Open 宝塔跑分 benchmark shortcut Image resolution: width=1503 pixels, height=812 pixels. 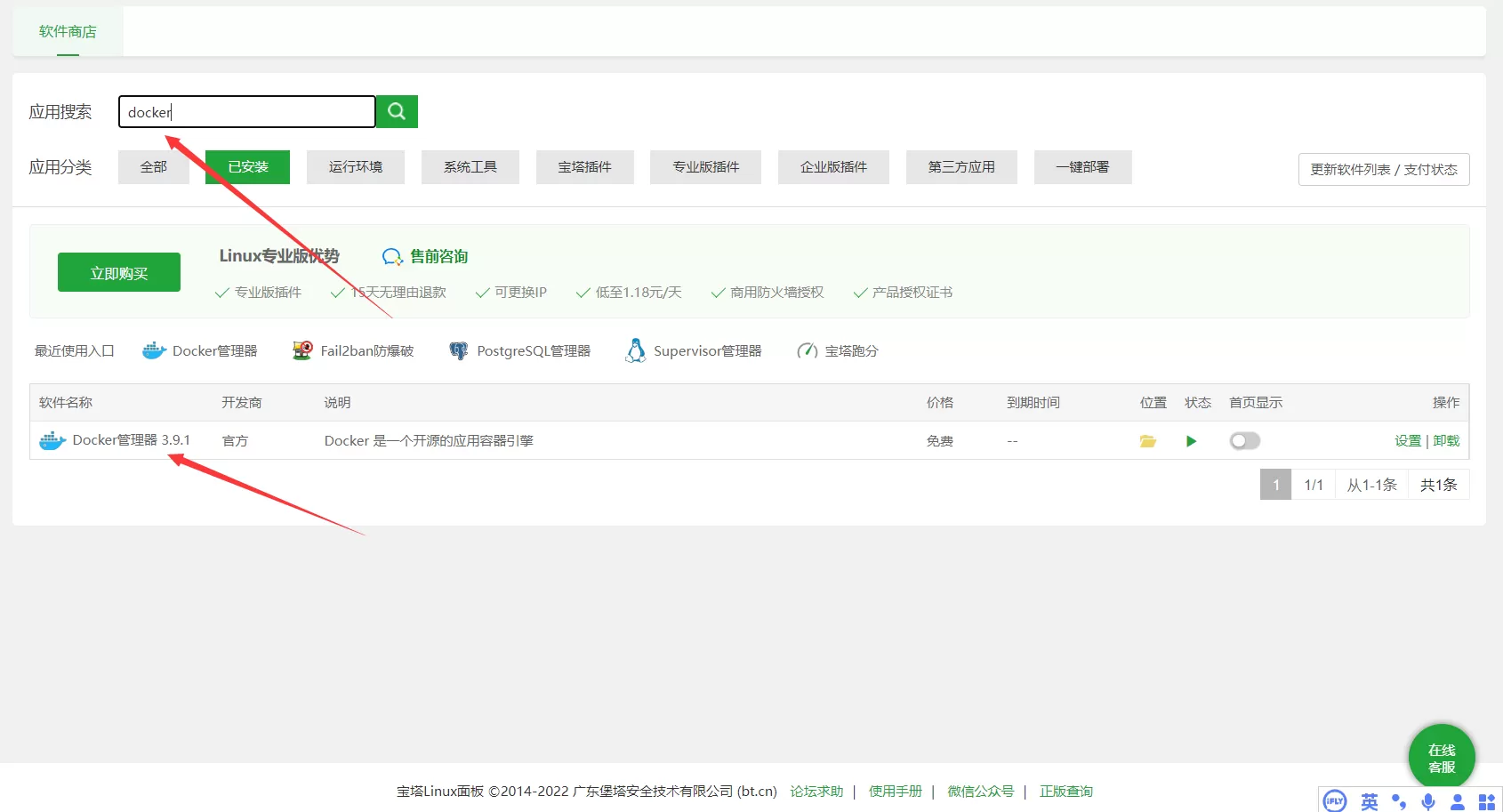pos(838,351)
